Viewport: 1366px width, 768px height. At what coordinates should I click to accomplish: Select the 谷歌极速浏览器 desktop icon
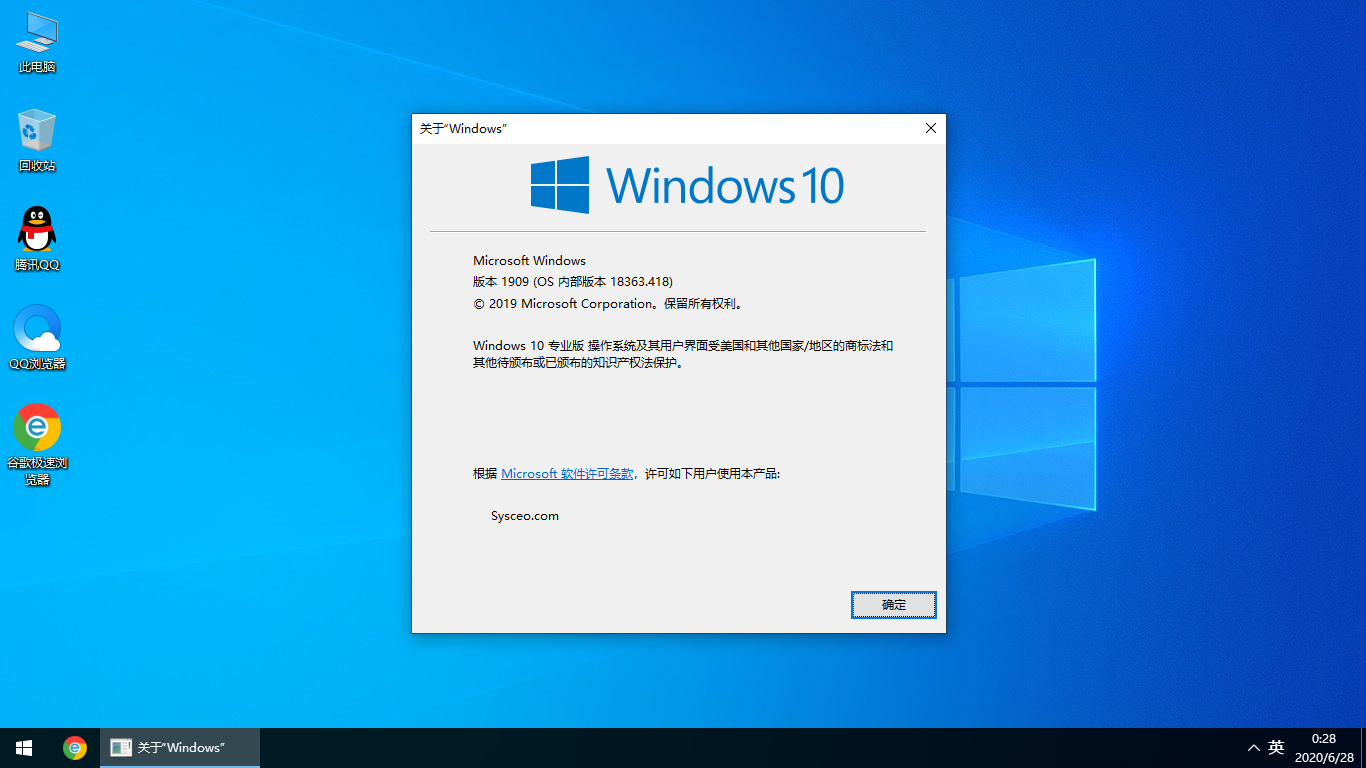pyautogui.click(x=37, y=445)
